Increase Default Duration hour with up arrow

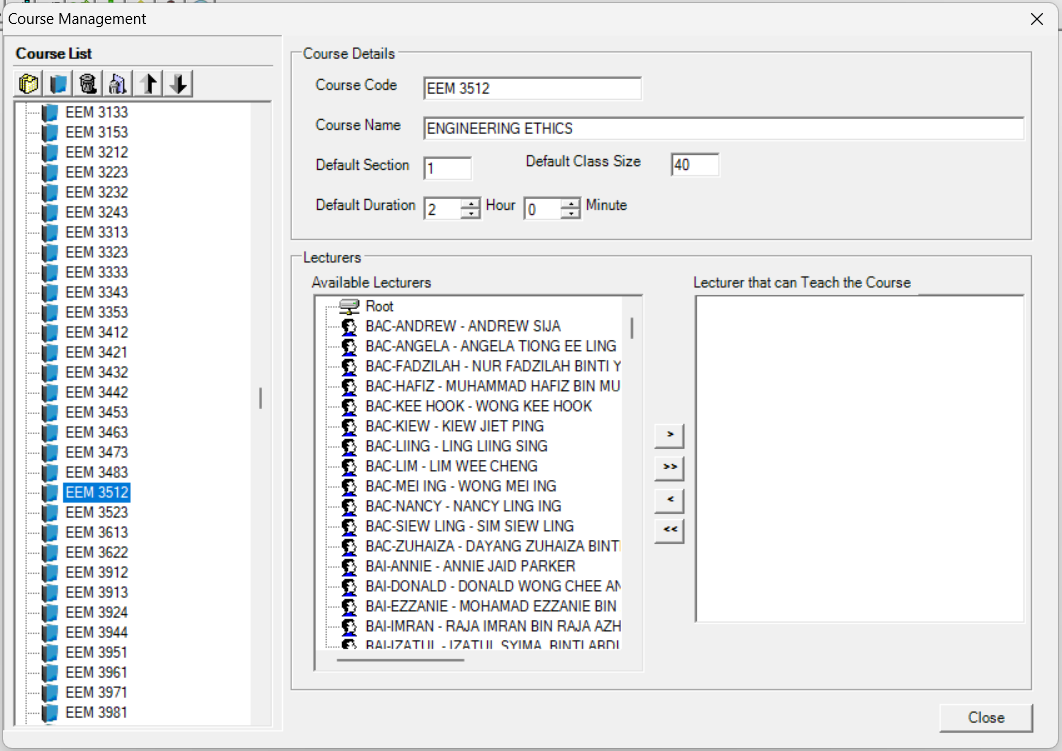click(470, 203)
